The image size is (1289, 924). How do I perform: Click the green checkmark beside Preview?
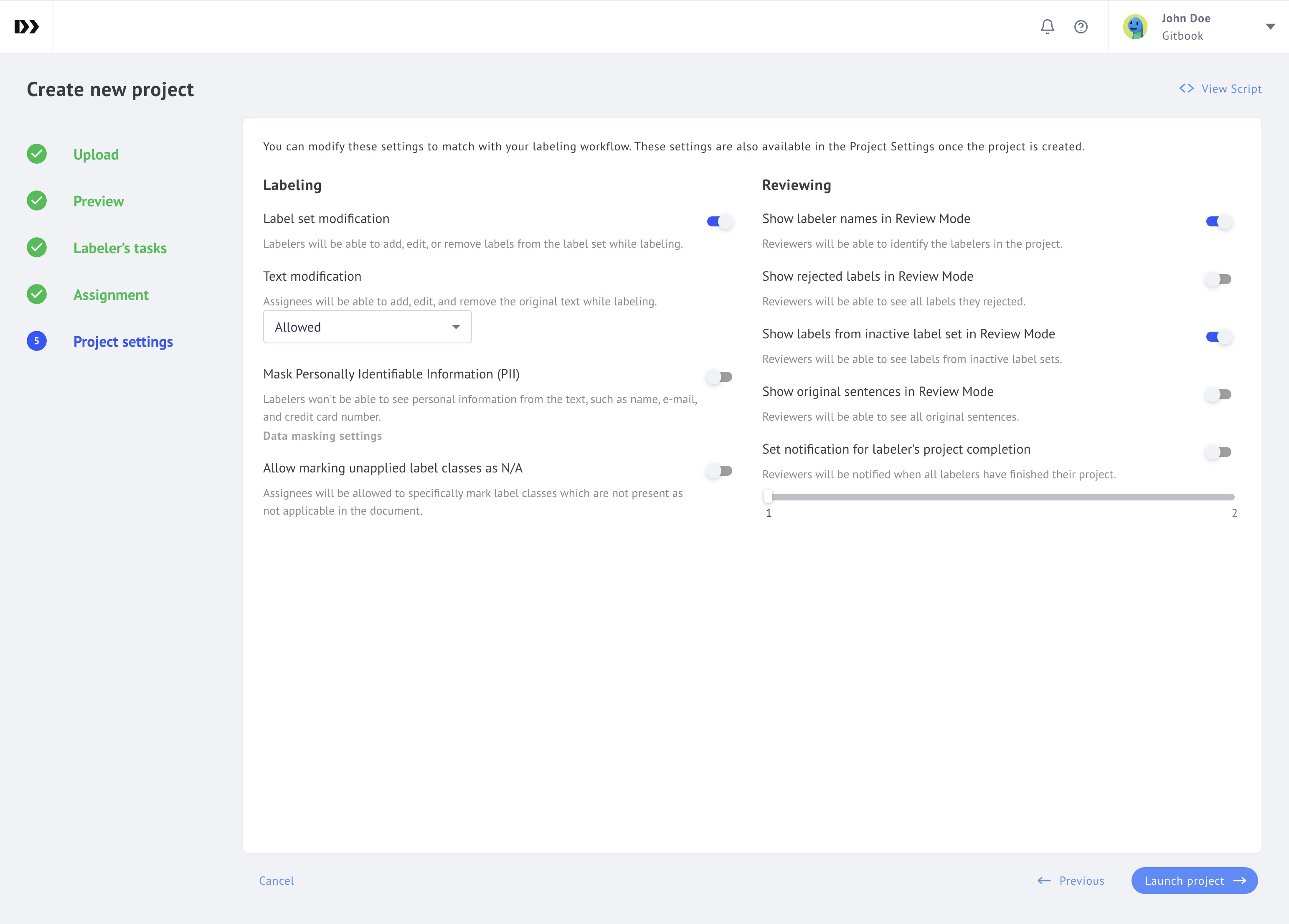point(37,201)
